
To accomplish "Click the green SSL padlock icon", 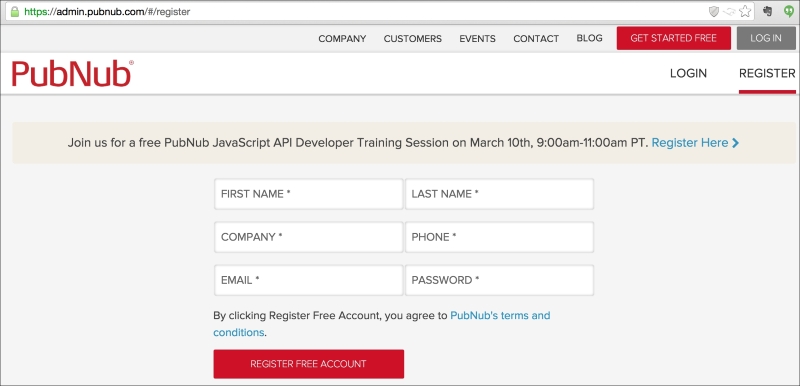I will [15, 11].
